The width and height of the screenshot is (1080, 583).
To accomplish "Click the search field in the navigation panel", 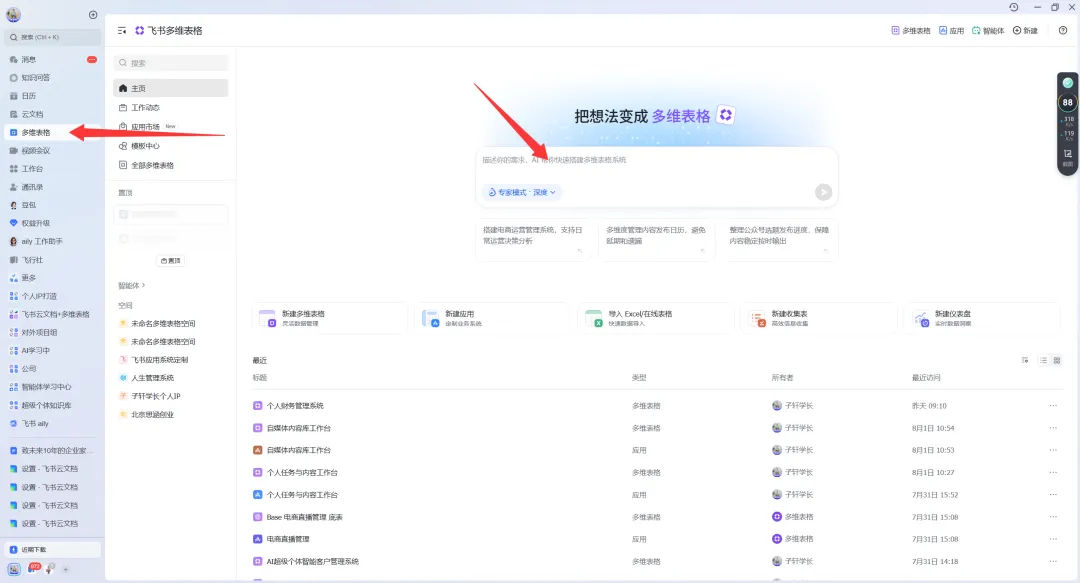I will (171, 63).
